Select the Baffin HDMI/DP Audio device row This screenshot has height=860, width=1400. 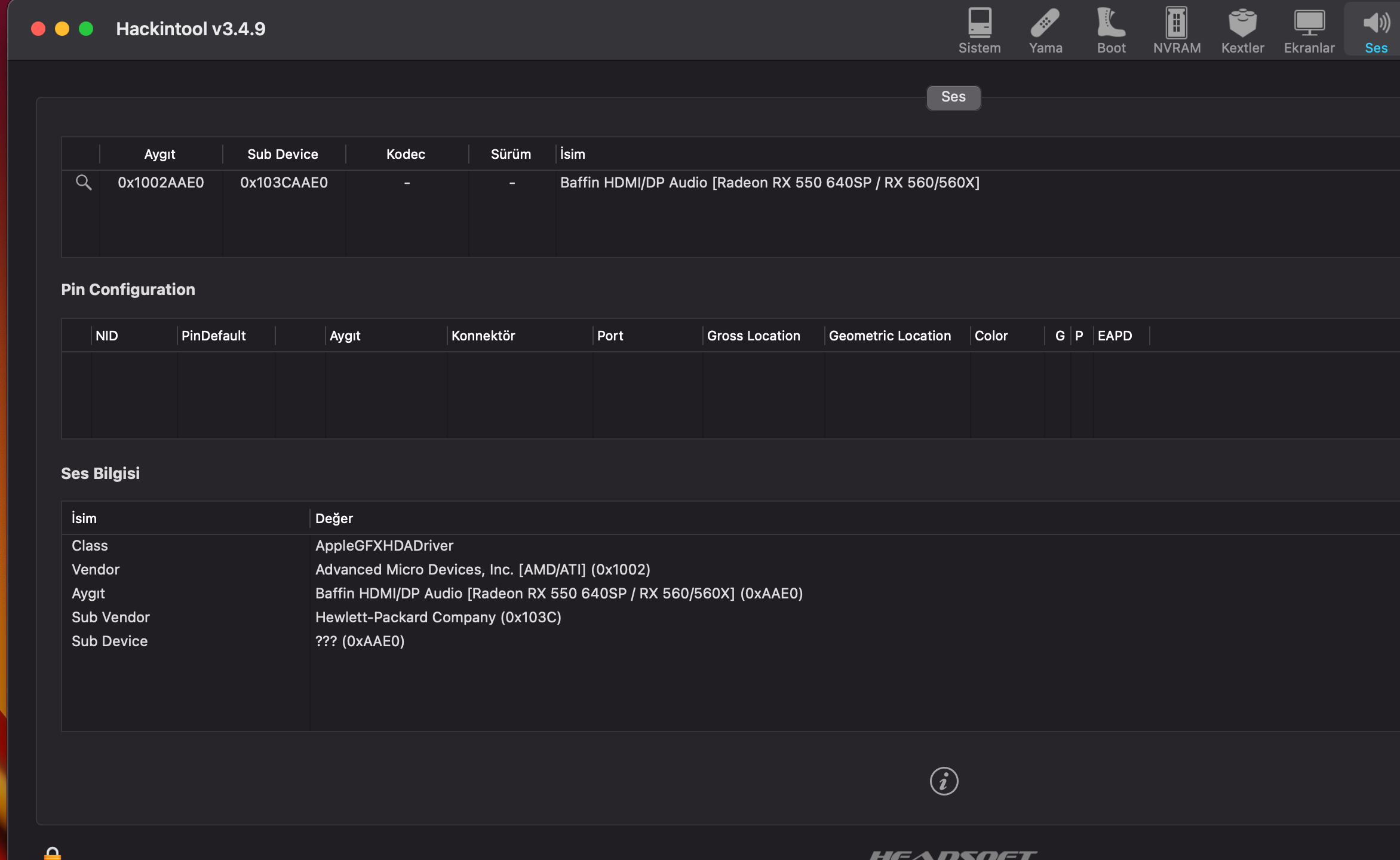(x=769, y=183)
